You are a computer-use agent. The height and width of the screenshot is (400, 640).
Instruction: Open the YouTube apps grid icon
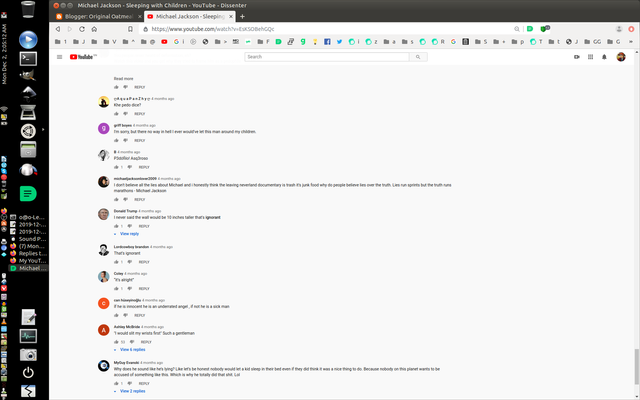590,57
